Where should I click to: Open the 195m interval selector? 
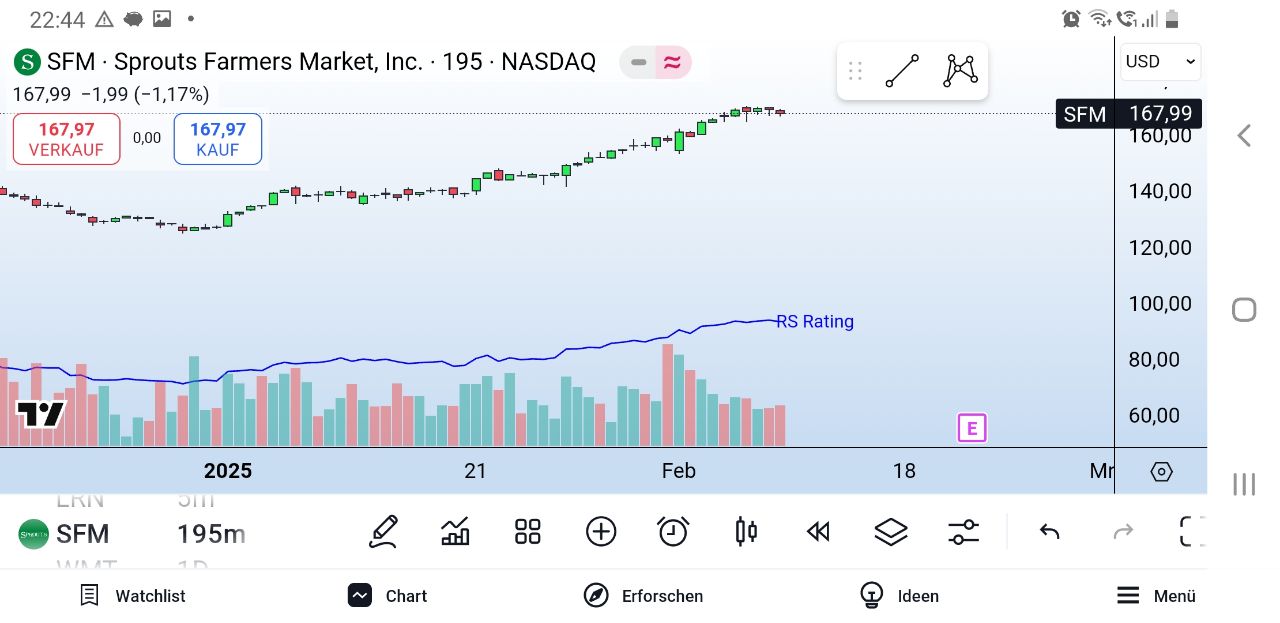(211, 534)
